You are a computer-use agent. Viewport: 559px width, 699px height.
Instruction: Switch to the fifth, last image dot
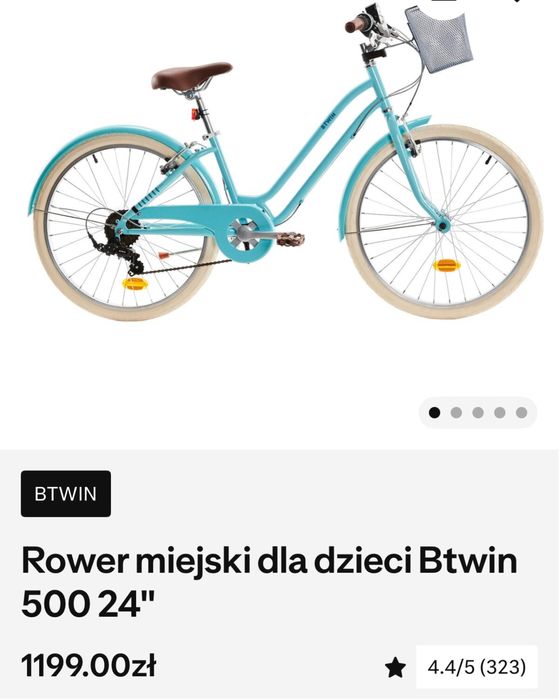coord(522,413)
